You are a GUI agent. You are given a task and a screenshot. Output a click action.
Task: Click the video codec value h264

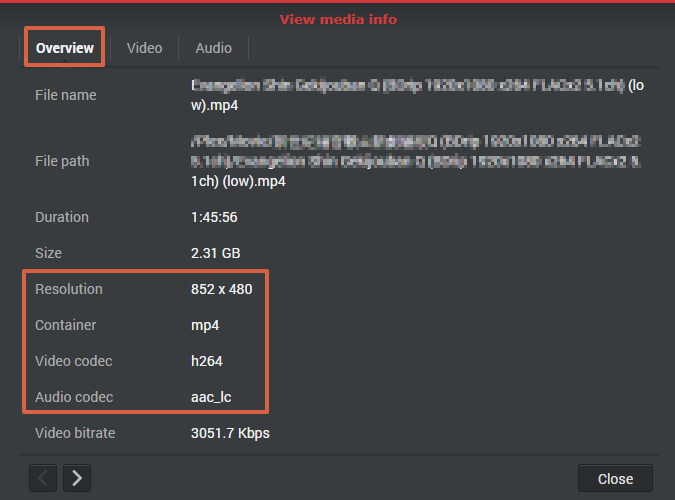[207, 361]
